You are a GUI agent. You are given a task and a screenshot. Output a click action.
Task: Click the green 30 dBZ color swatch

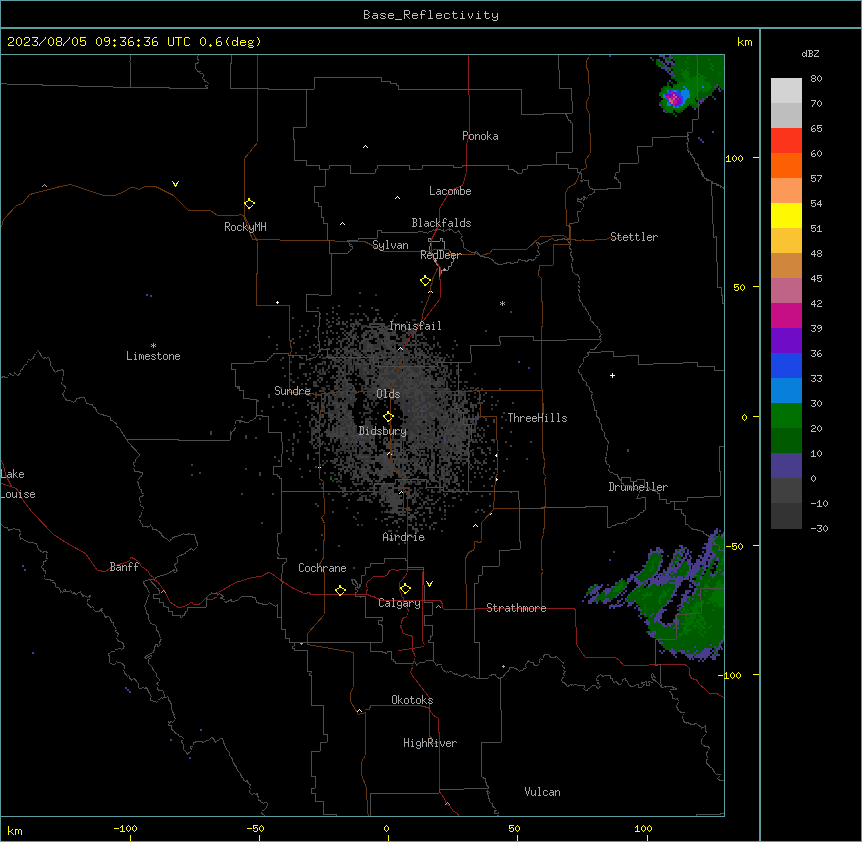786,416
